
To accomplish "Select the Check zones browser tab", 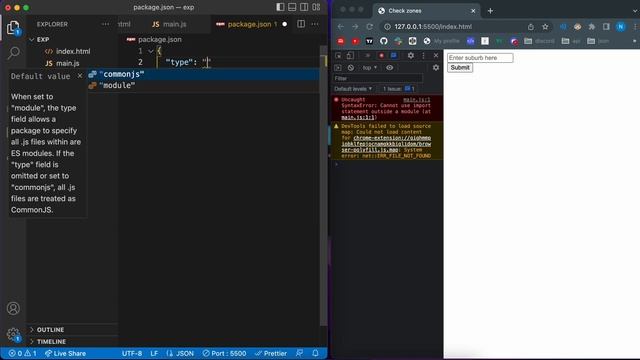I will click(426, 11).
